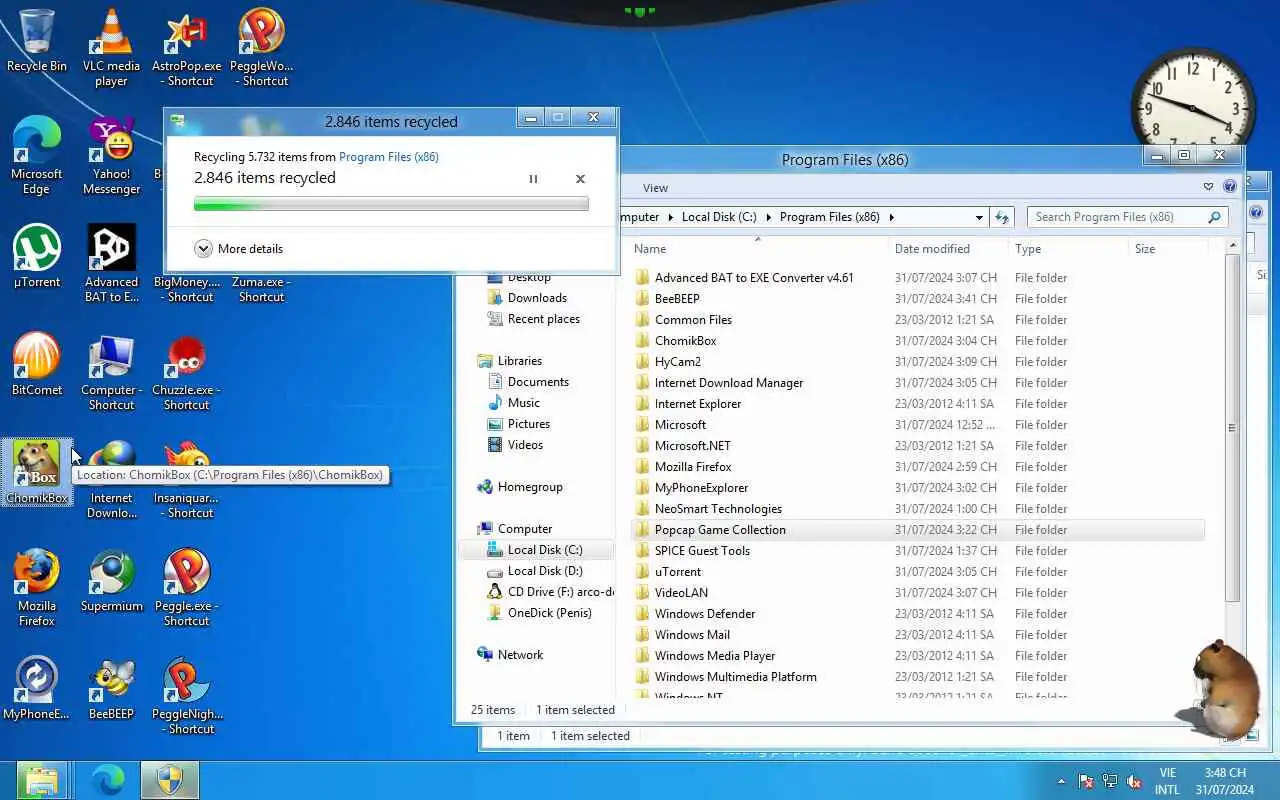
Task: Select the ChomikBox desktop icon
Action: point(37,472)
